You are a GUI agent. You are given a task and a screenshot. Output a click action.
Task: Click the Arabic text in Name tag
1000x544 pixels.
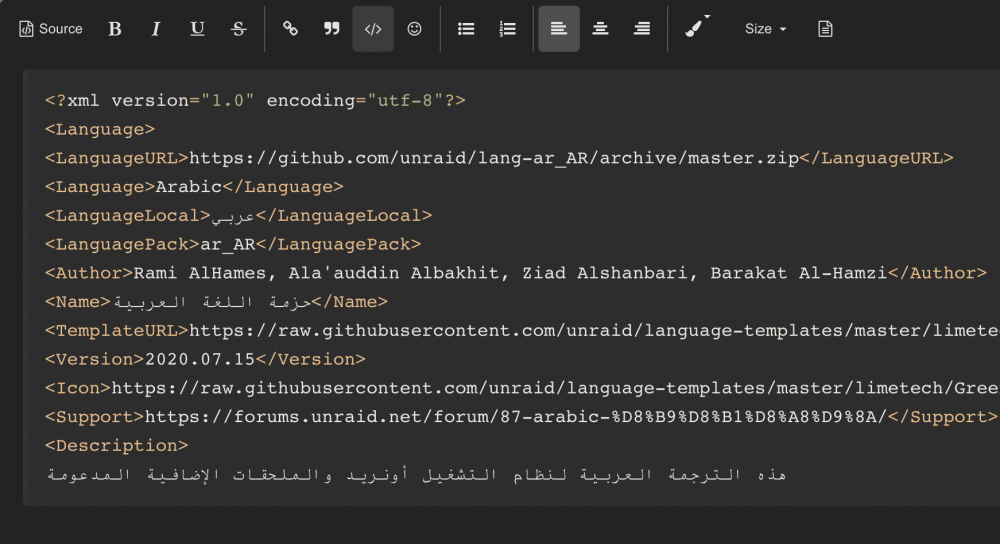point(212,302)
